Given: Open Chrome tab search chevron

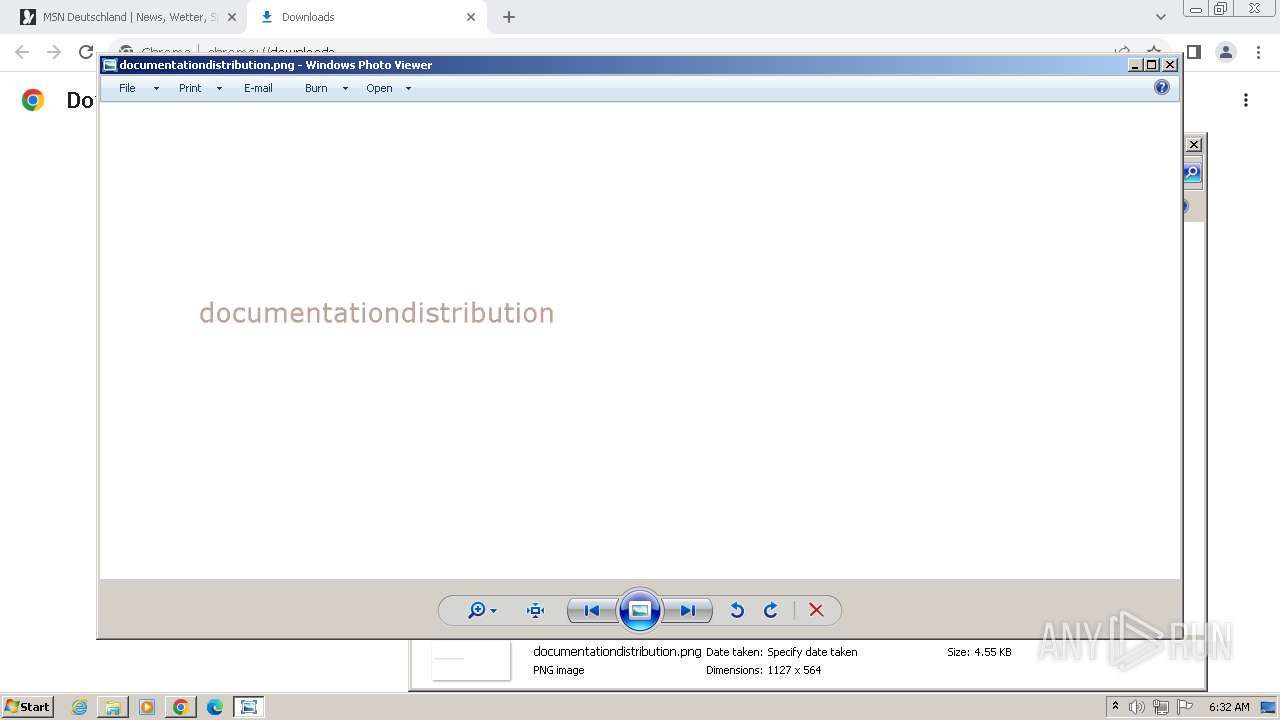Looking at the screenshot, I should pos(1161,17).
